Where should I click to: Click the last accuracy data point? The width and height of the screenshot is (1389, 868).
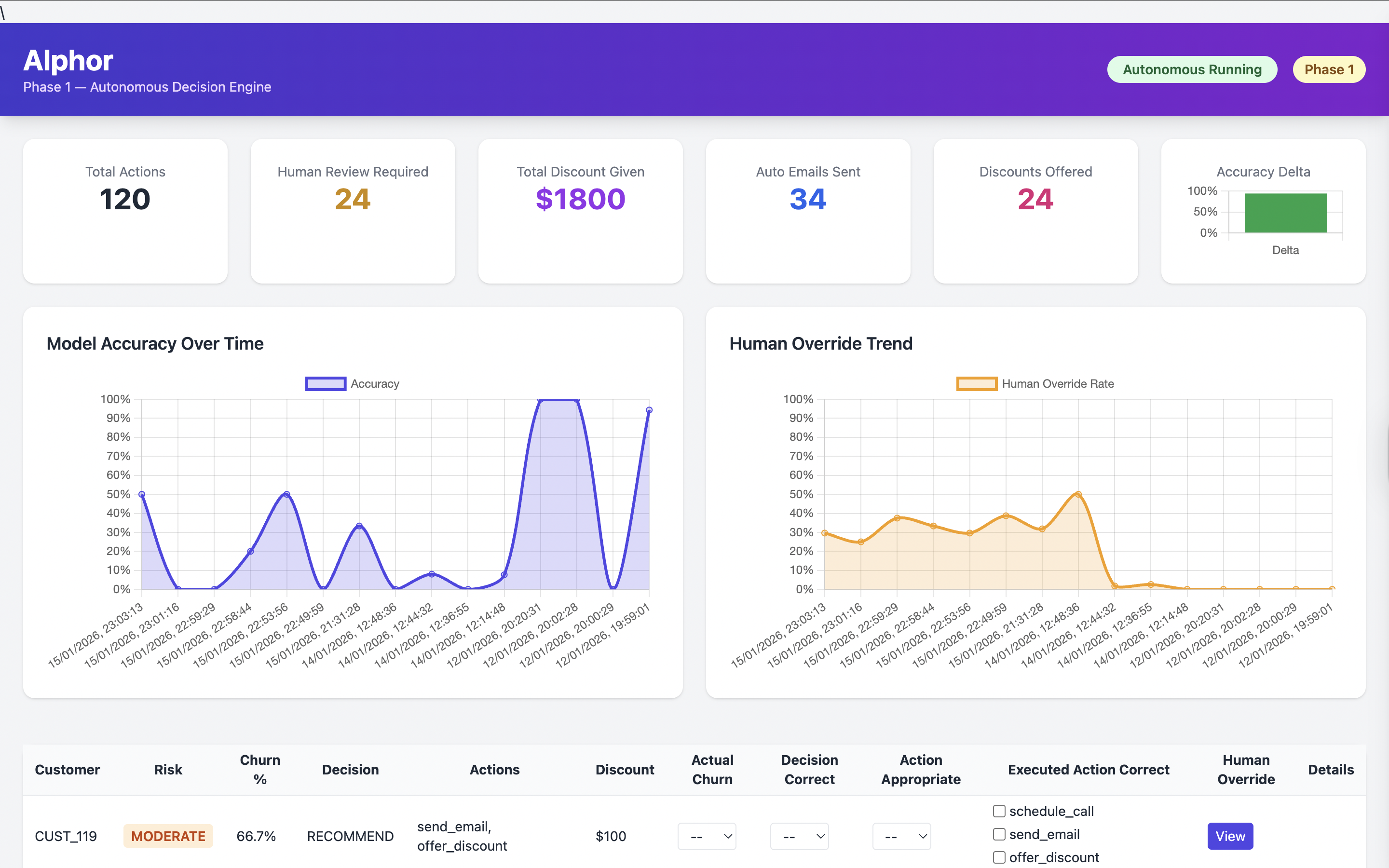[649, 410]
